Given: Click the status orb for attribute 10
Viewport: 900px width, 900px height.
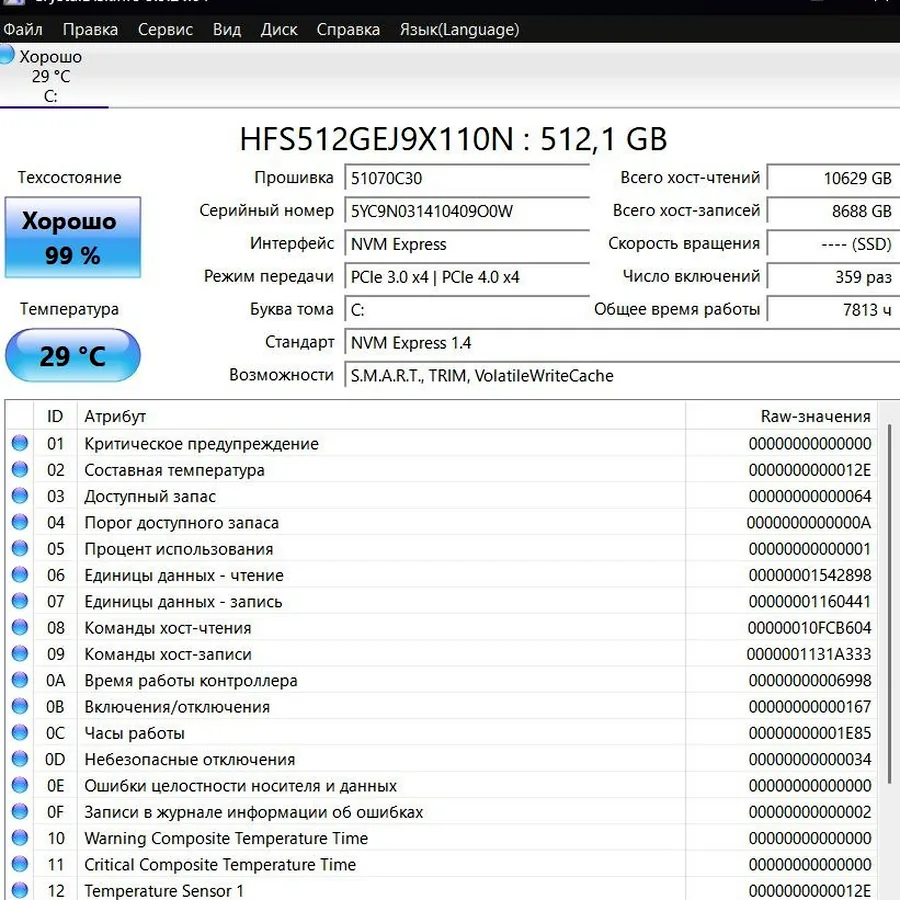Looking at the screenshot, I should (x=20, y=837).
